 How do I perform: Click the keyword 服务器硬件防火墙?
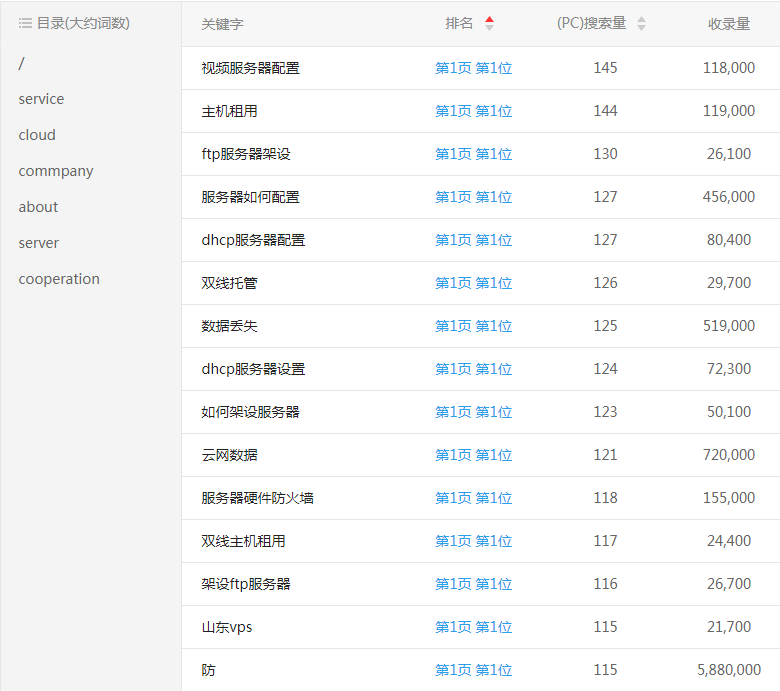click(257, 498)
